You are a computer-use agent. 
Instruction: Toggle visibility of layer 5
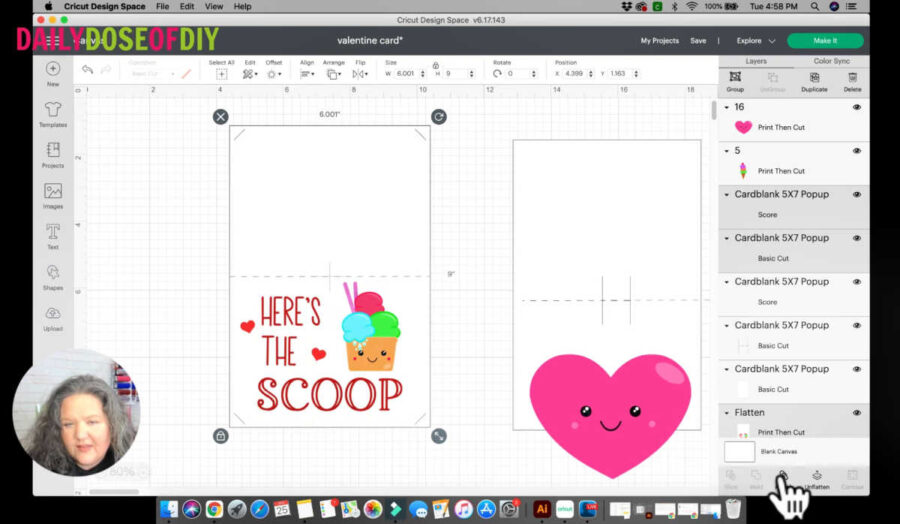857,151
